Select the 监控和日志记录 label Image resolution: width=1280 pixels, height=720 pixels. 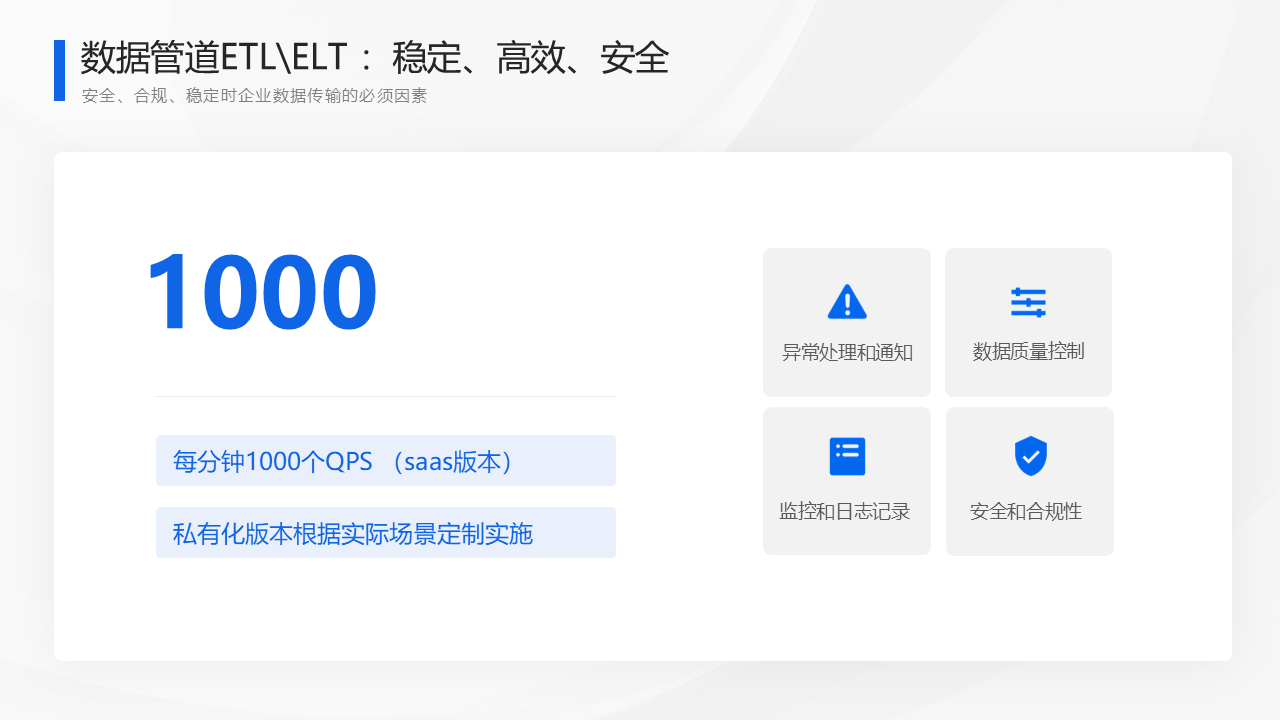845,511
